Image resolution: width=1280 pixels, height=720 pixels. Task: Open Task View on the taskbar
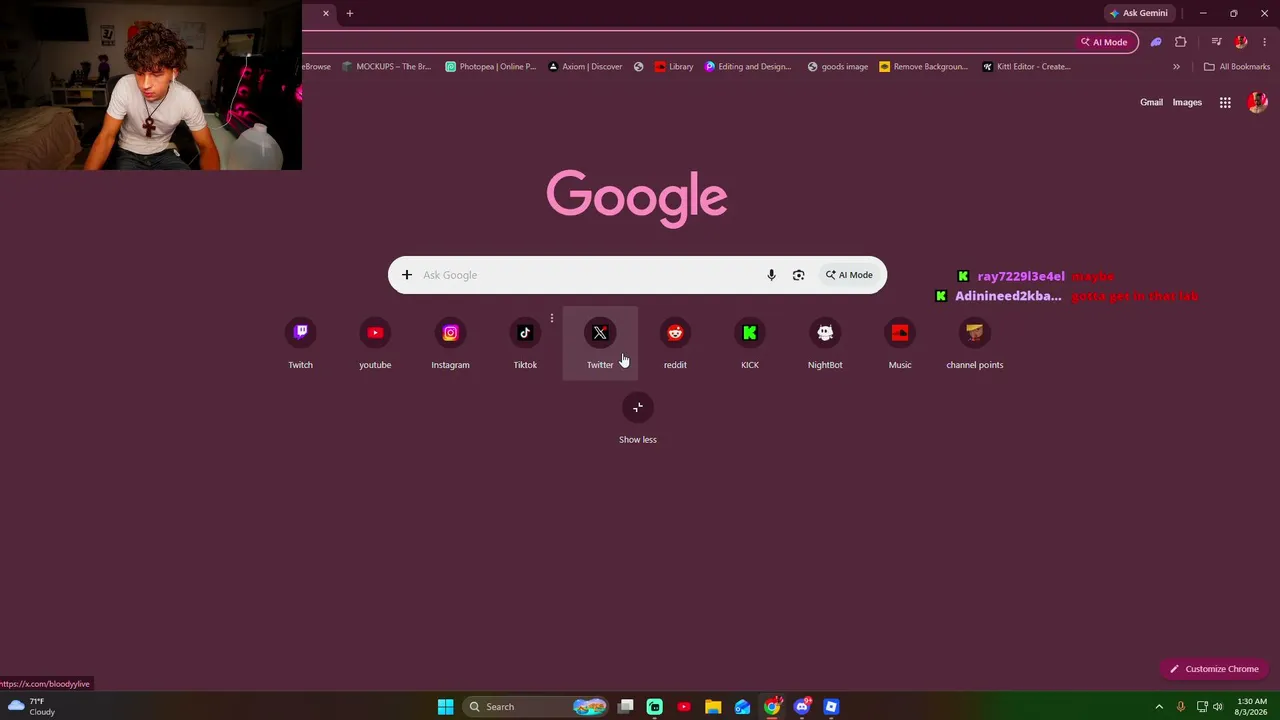click(626, 707)
